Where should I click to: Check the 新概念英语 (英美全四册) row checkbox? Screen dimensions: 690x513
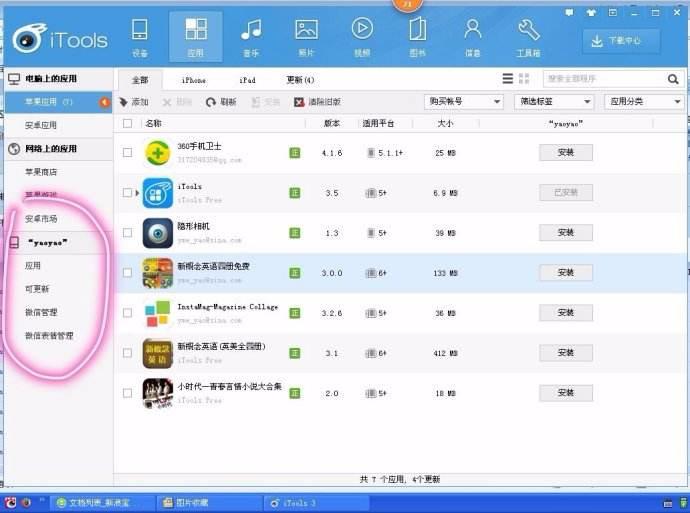[127, 353]
